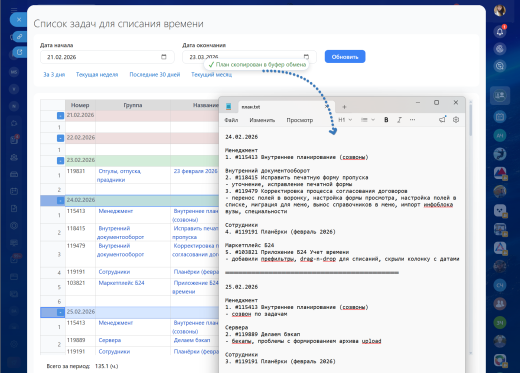Collapse the 23.02.2026 date group
This screenshot has height=373, width=520.
tap(60, 161)
